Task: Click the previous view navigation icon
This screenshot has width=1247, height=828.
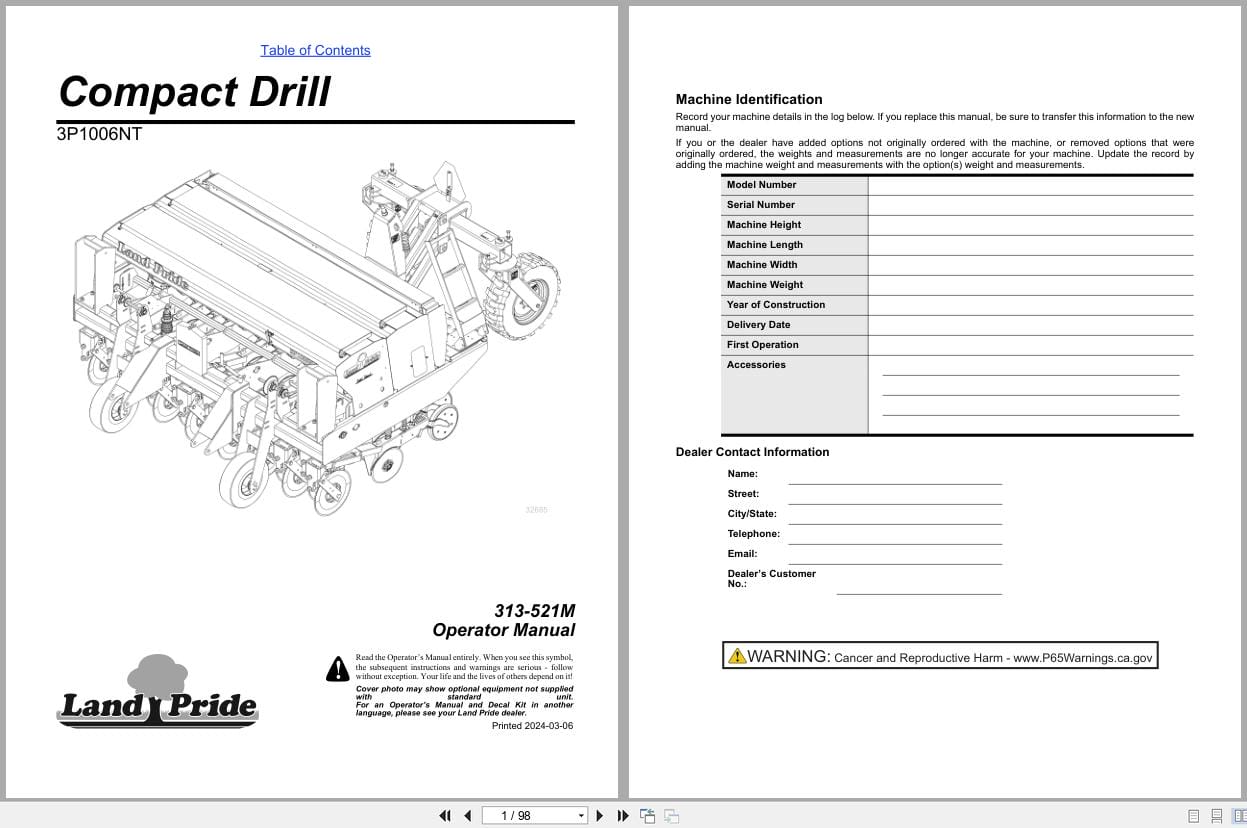Action: [647, 816]
